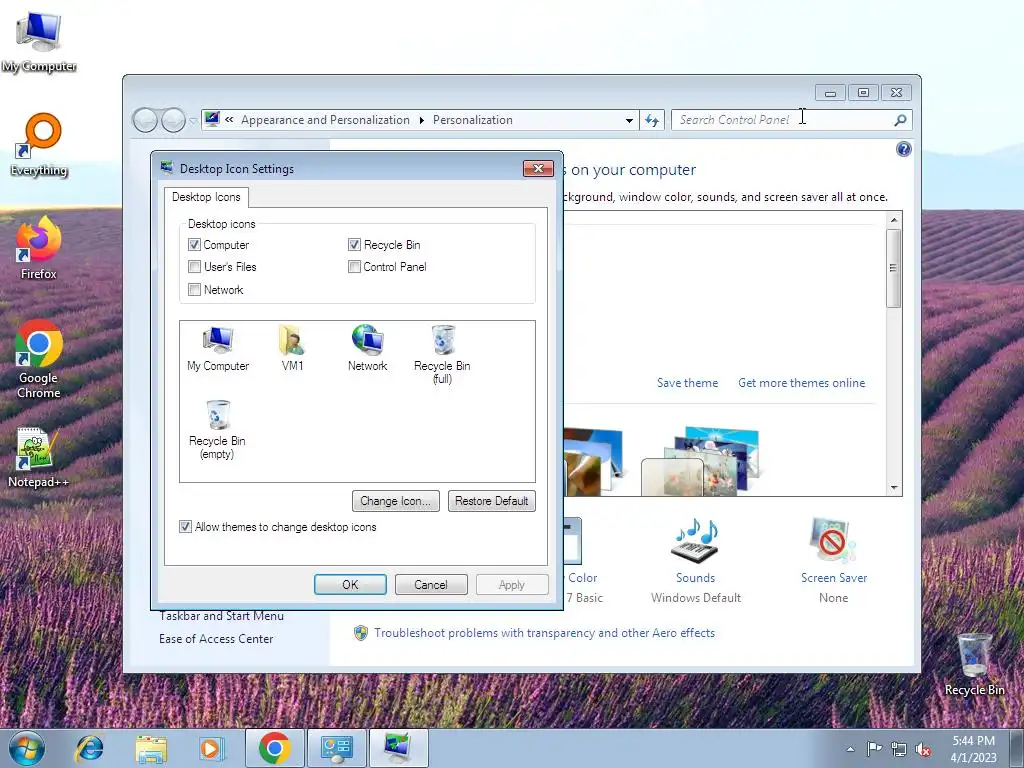Select My Computer icon in Desktop Icon Settings preview
Viewport: 1024px width, 768px height.
tap(217, 349)
